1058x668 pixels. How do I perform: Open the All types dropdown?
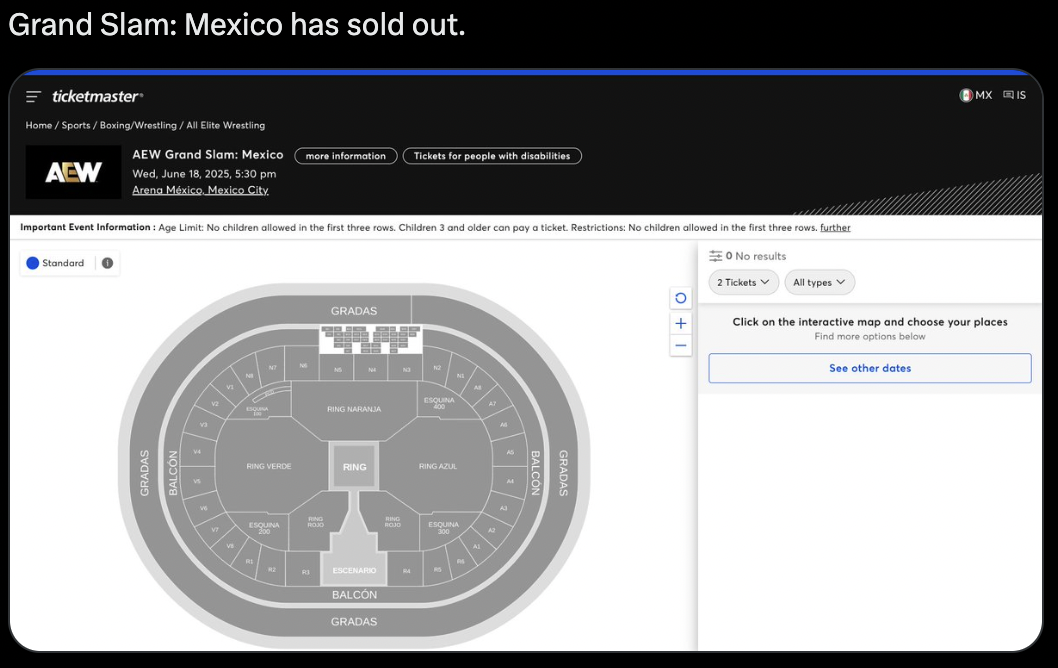tap(819, 282)
